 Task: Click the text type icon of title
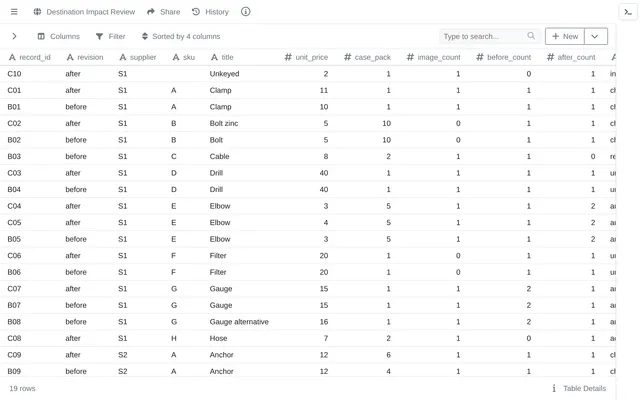click(214, 57)
